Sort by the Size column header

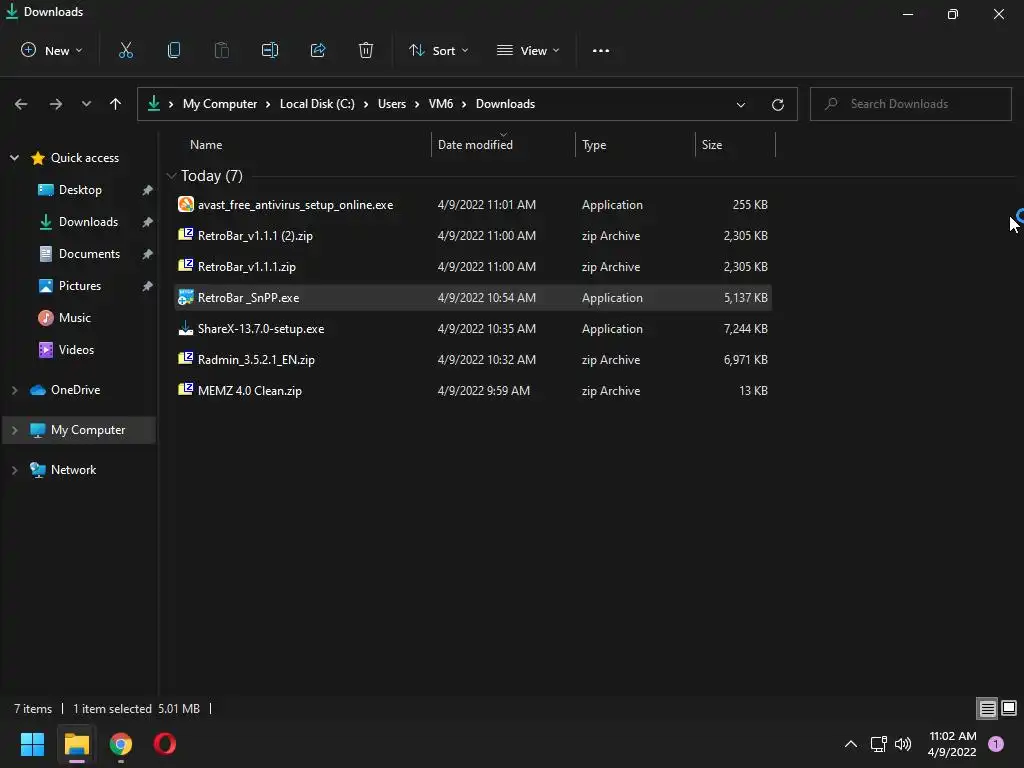tap(712, 145)
